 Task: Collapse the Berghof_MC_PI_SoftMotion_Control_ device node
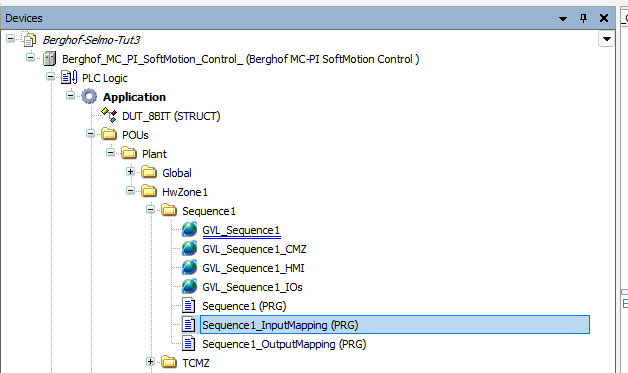tap(30, 57)
